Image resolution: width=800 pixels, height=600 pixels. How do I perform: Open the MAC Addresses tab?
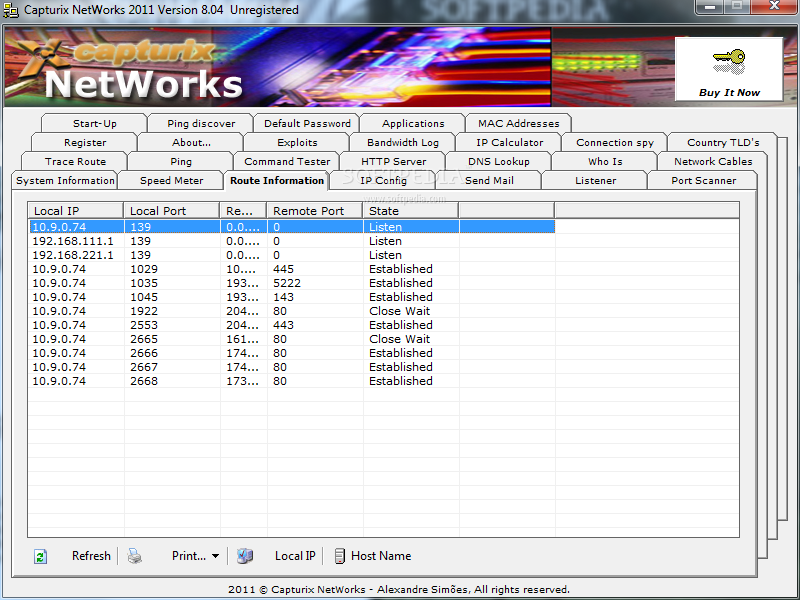(519, 123)
